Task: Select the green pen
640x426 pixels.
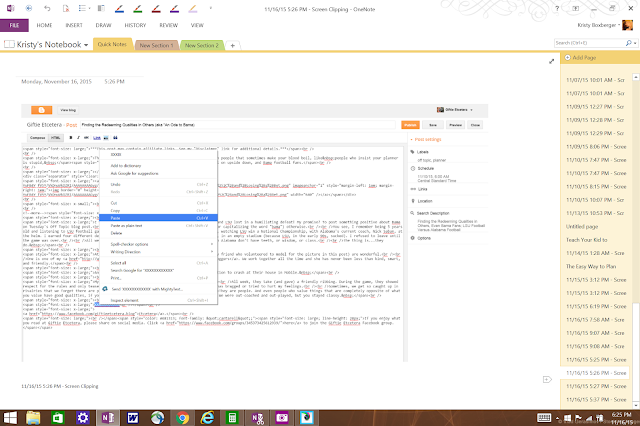Action: click(138, 9)
